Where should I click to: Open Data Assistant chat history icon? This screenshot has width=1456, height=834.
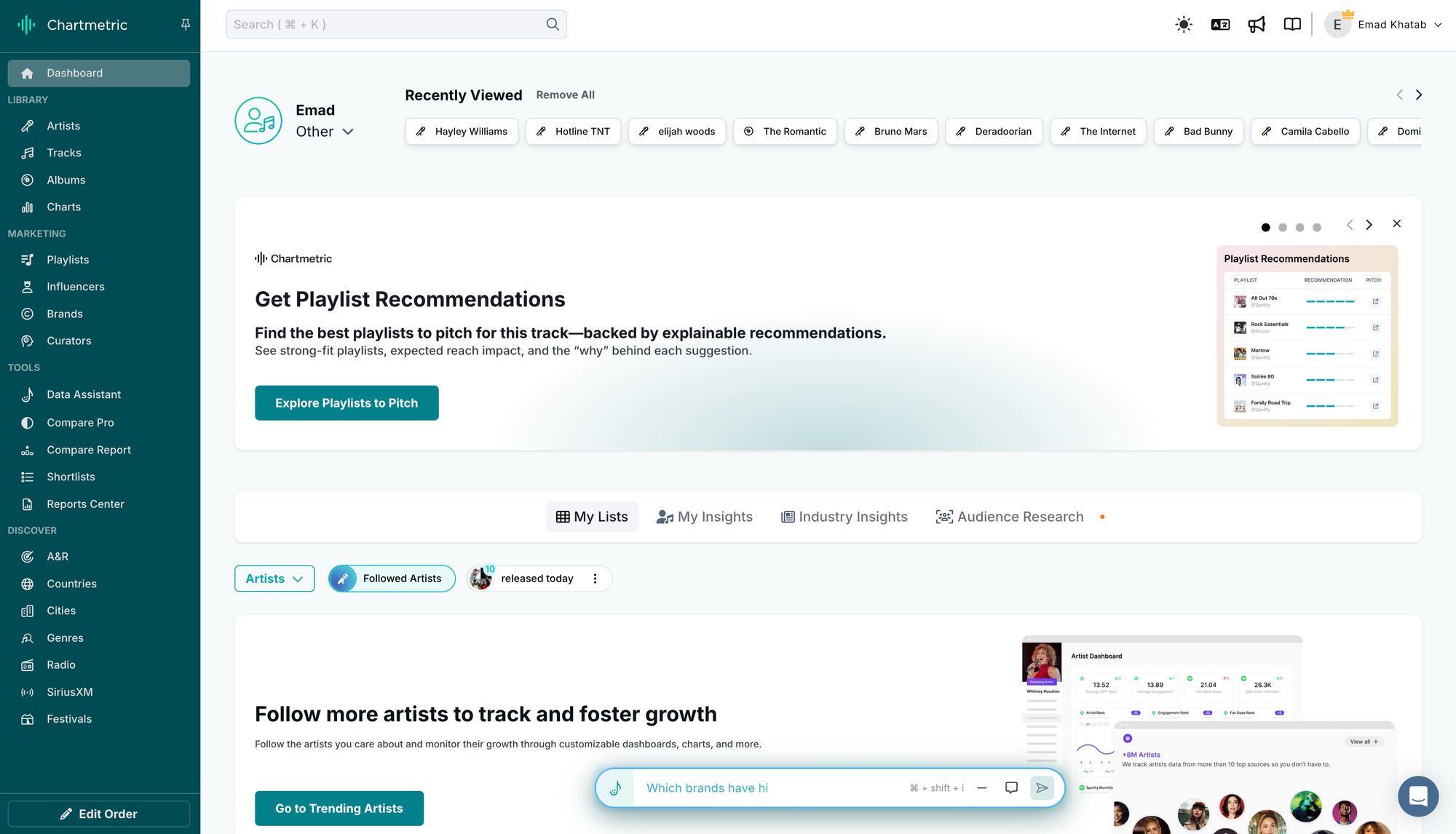click(1011, 787)
